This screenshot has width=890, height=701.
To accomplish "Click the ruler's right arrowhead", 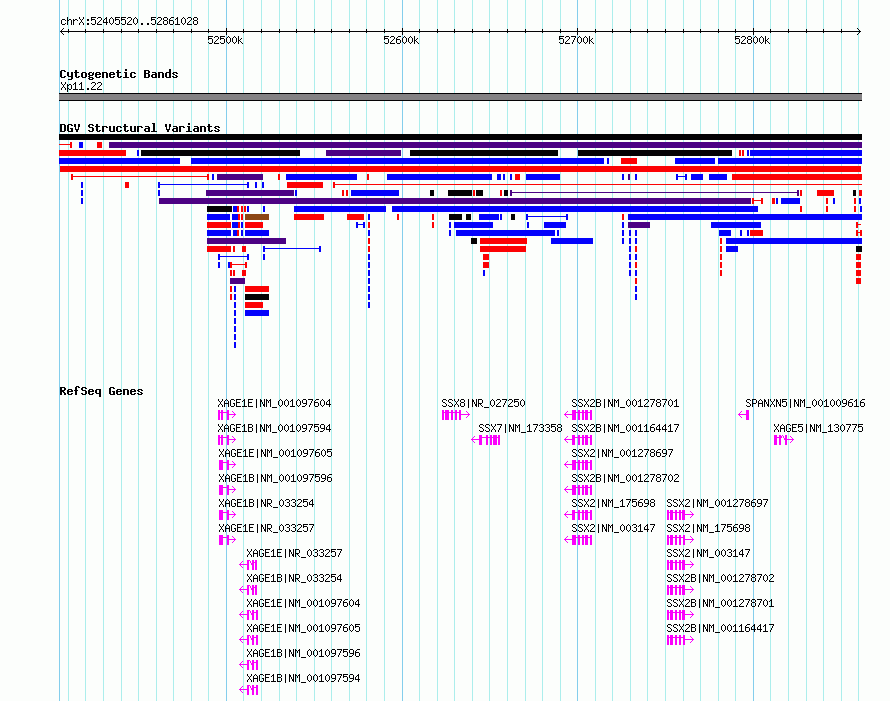I will click(859, 32).
